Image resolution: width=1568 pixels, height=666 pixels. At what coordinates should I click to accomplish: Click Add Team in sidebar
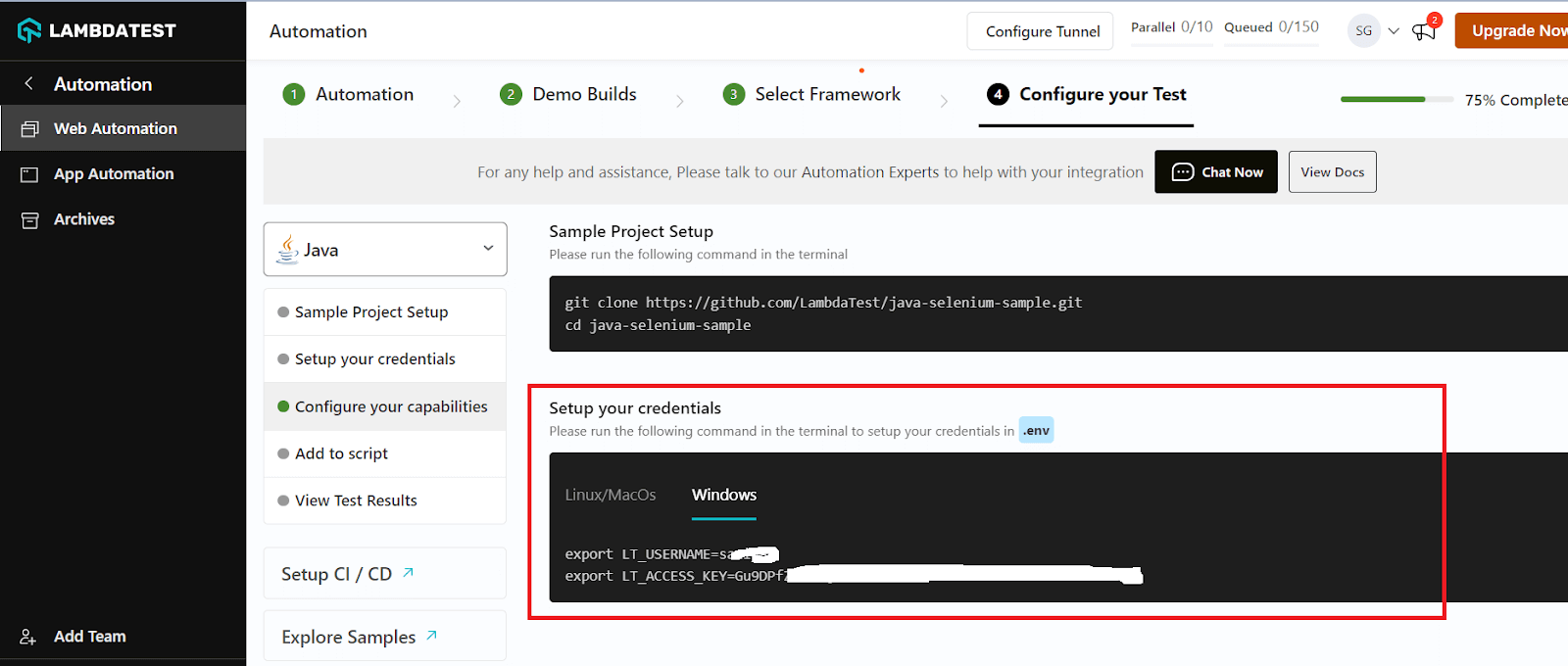tap(89, 637)
